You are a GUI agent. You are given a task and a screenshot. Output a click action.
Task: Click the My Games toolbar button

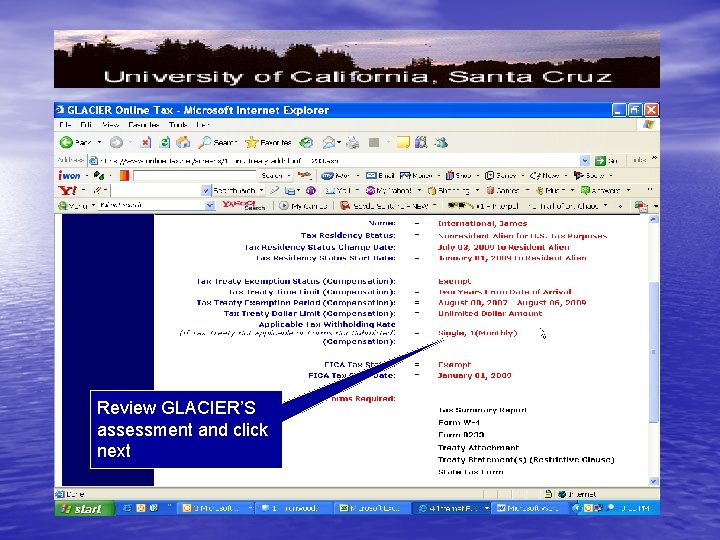coord(303,206)
